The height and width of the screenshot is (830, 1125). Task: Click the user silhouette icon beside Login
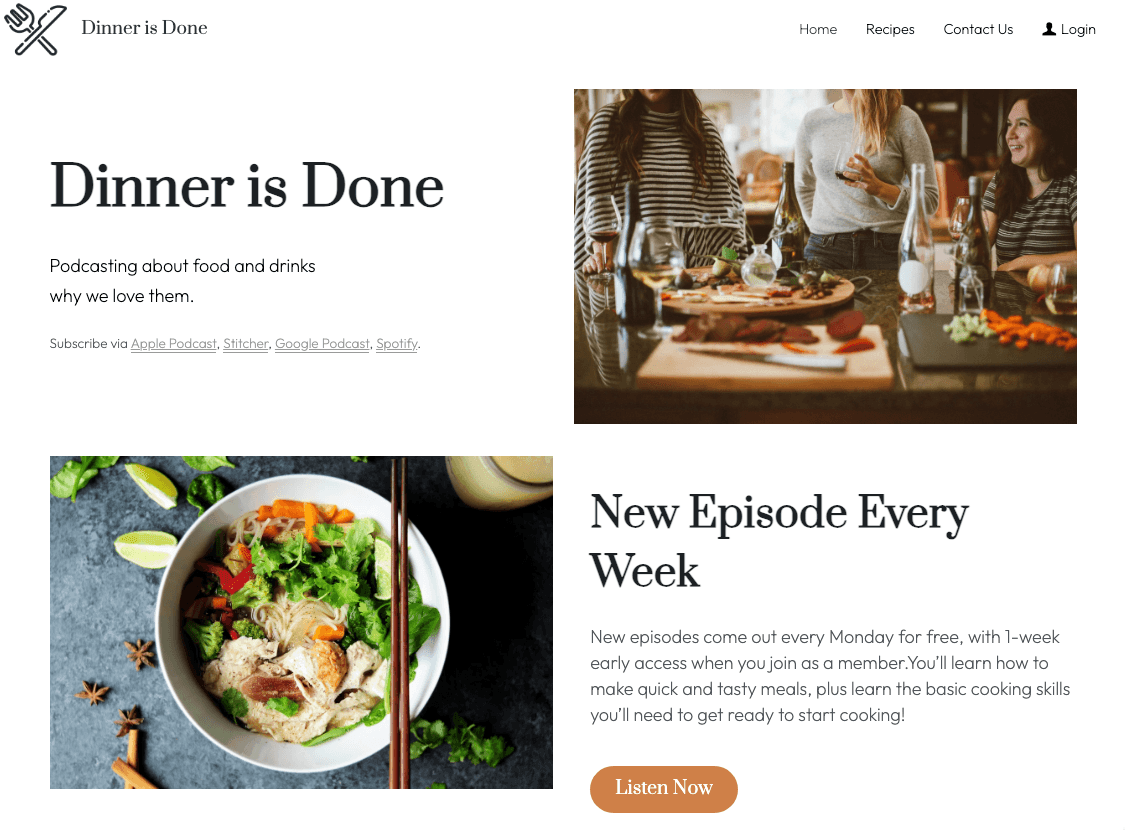[1048, 29]
